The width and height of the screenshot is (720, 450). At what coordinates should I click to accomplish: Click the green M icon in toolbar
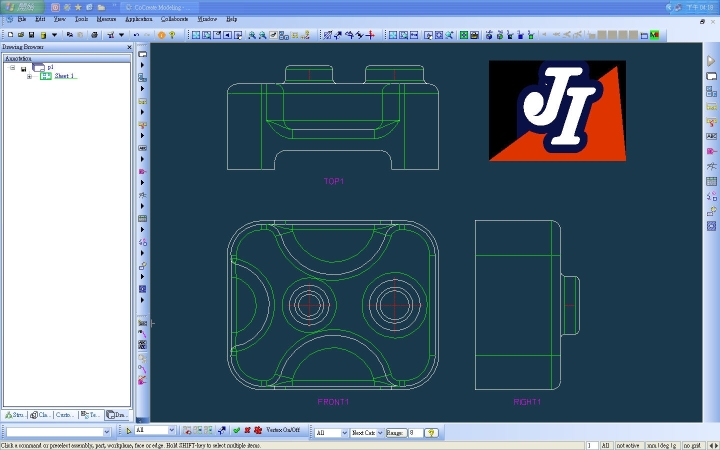[x=655, y=35]
